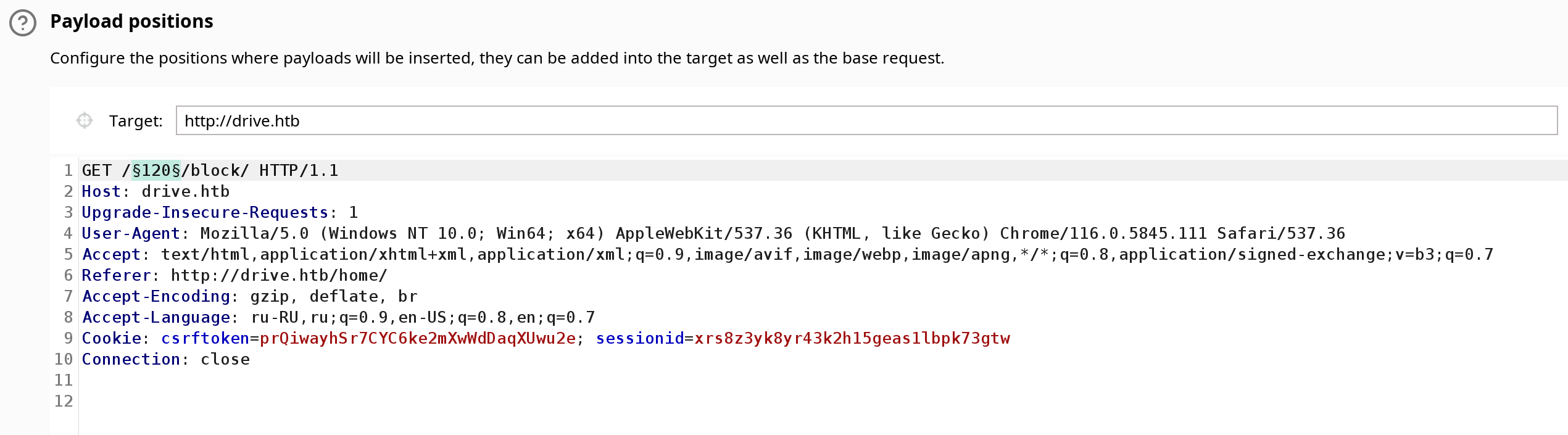Click the Accept-Language header value

point(423,317)
